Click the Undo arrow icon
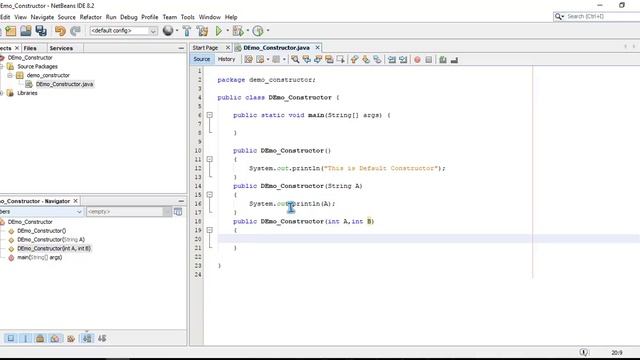The image size is (640, 360). (x=60, y=31)
